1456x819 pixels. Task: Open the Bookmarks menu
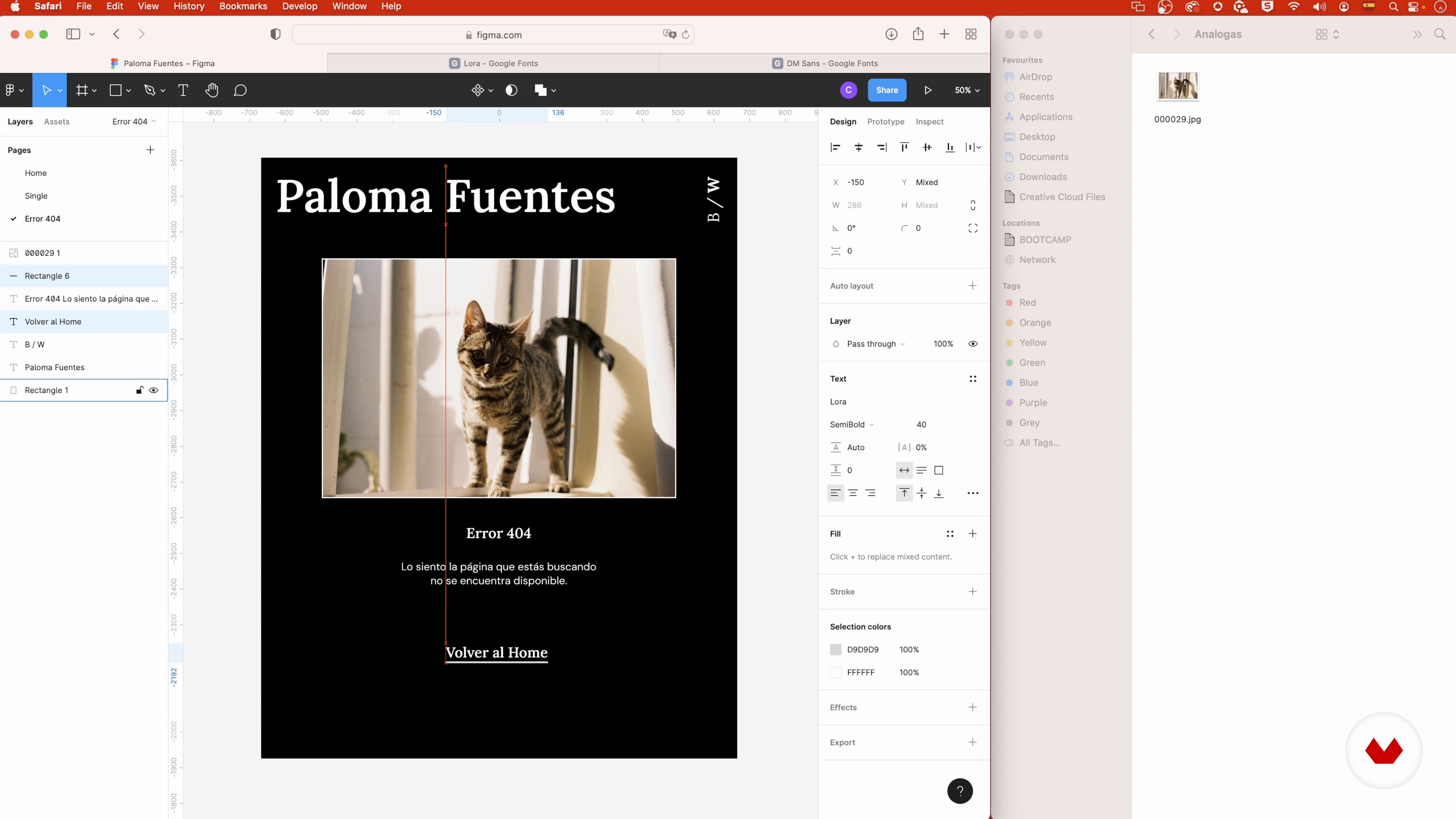pos(243,6)
